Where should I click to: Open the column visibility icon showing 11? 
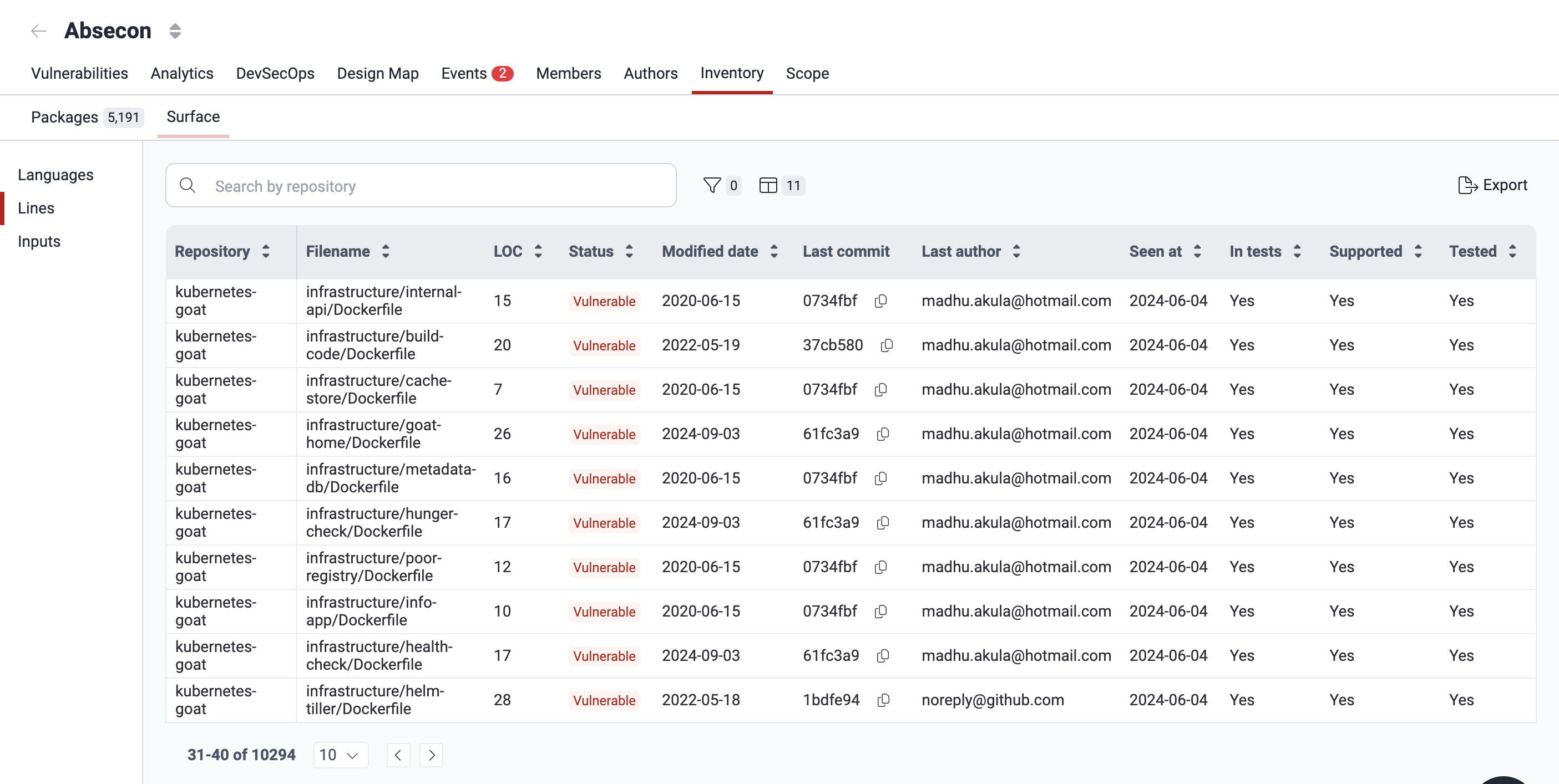[768, 185]
